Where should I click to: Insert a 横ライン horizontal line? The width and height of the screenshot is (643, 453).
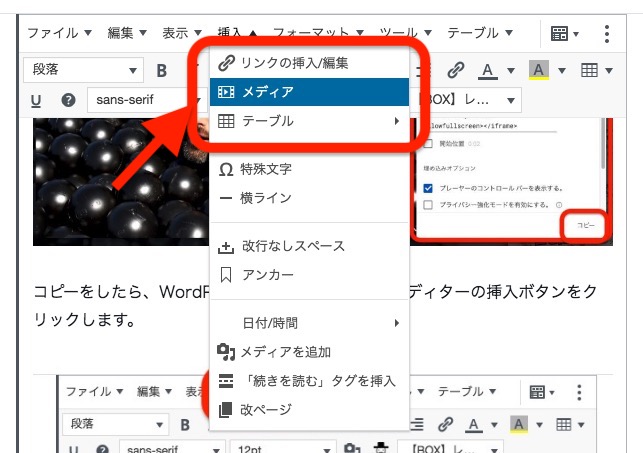[x=266, y=198]
